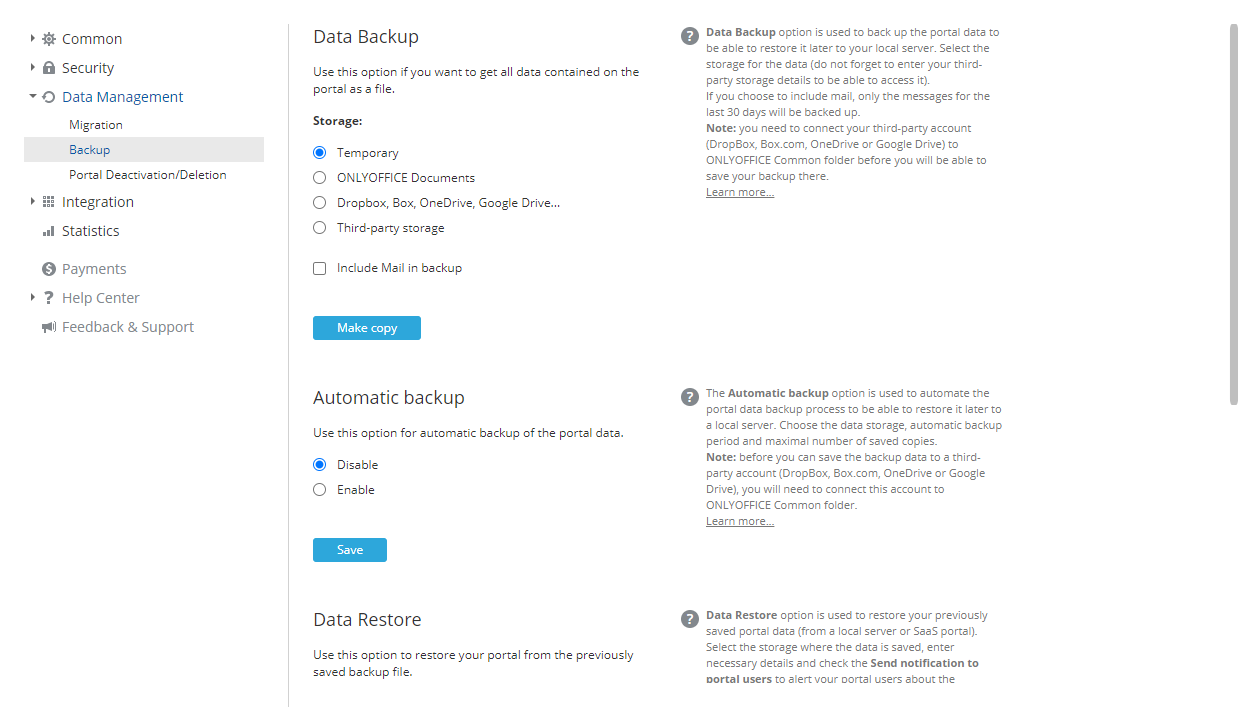Click the Feedback & Support megaphone icon
Viewport: 1240px width, 708px height.
tap(47, 326)
